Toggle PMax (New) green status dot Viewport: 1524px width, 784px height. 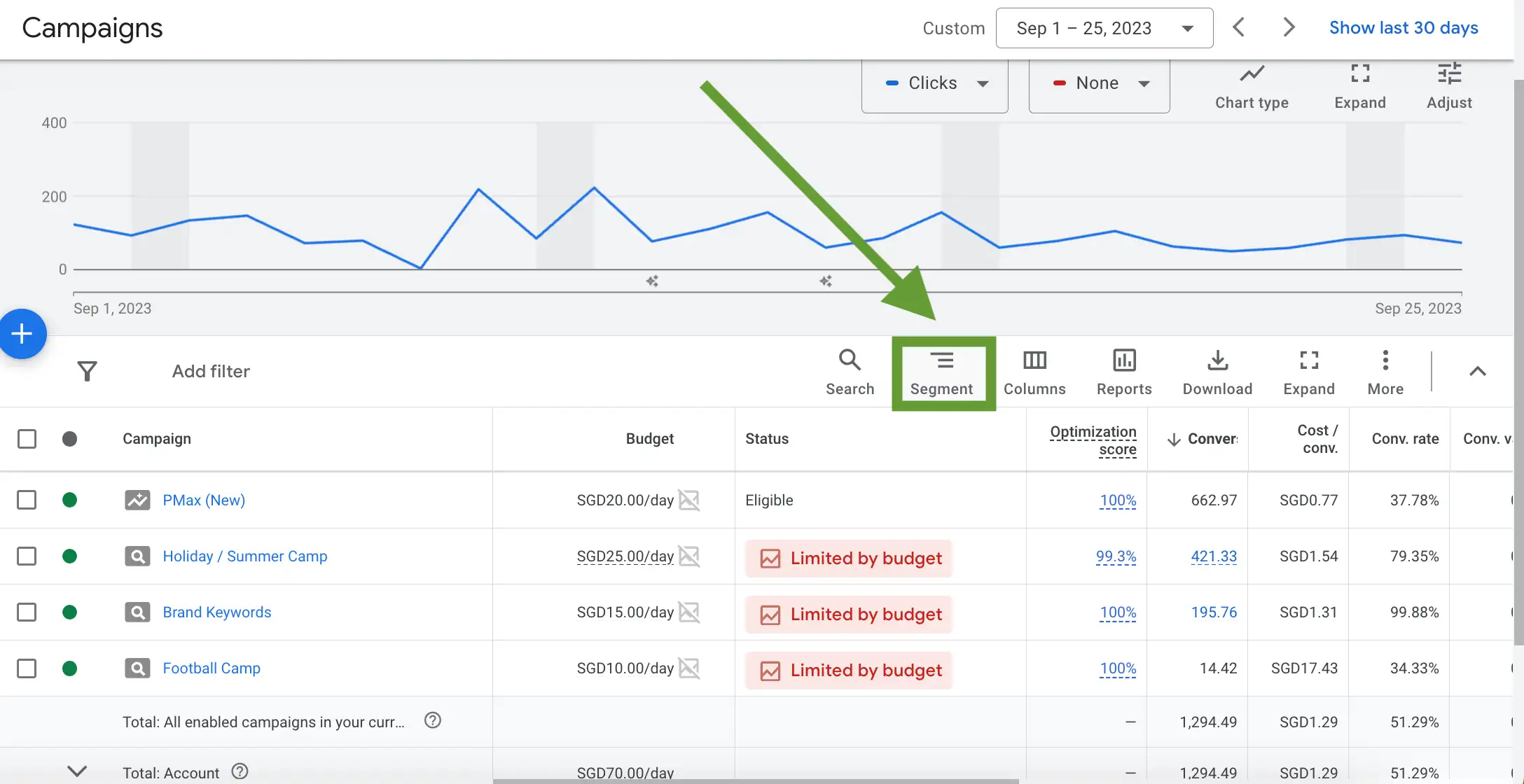[69, 500]
